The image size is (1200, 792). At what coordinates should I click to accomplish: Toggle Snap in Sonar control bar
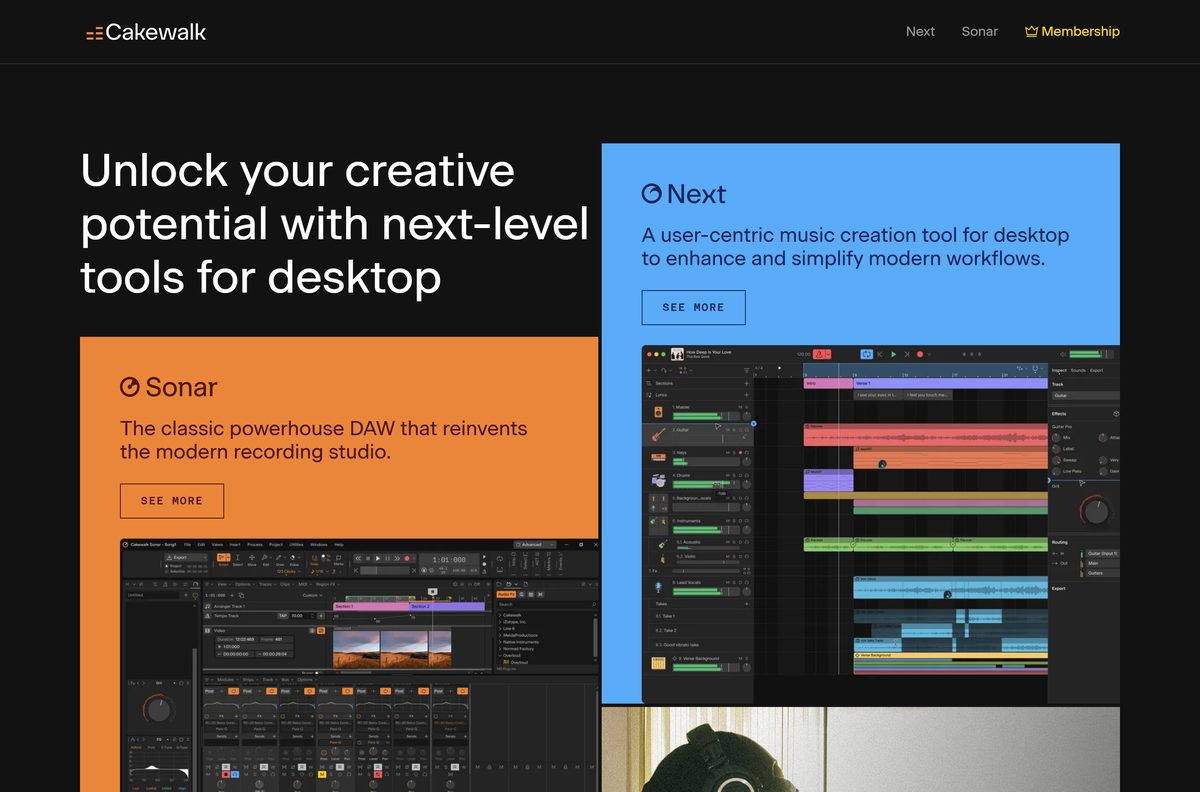coord(314,560)
